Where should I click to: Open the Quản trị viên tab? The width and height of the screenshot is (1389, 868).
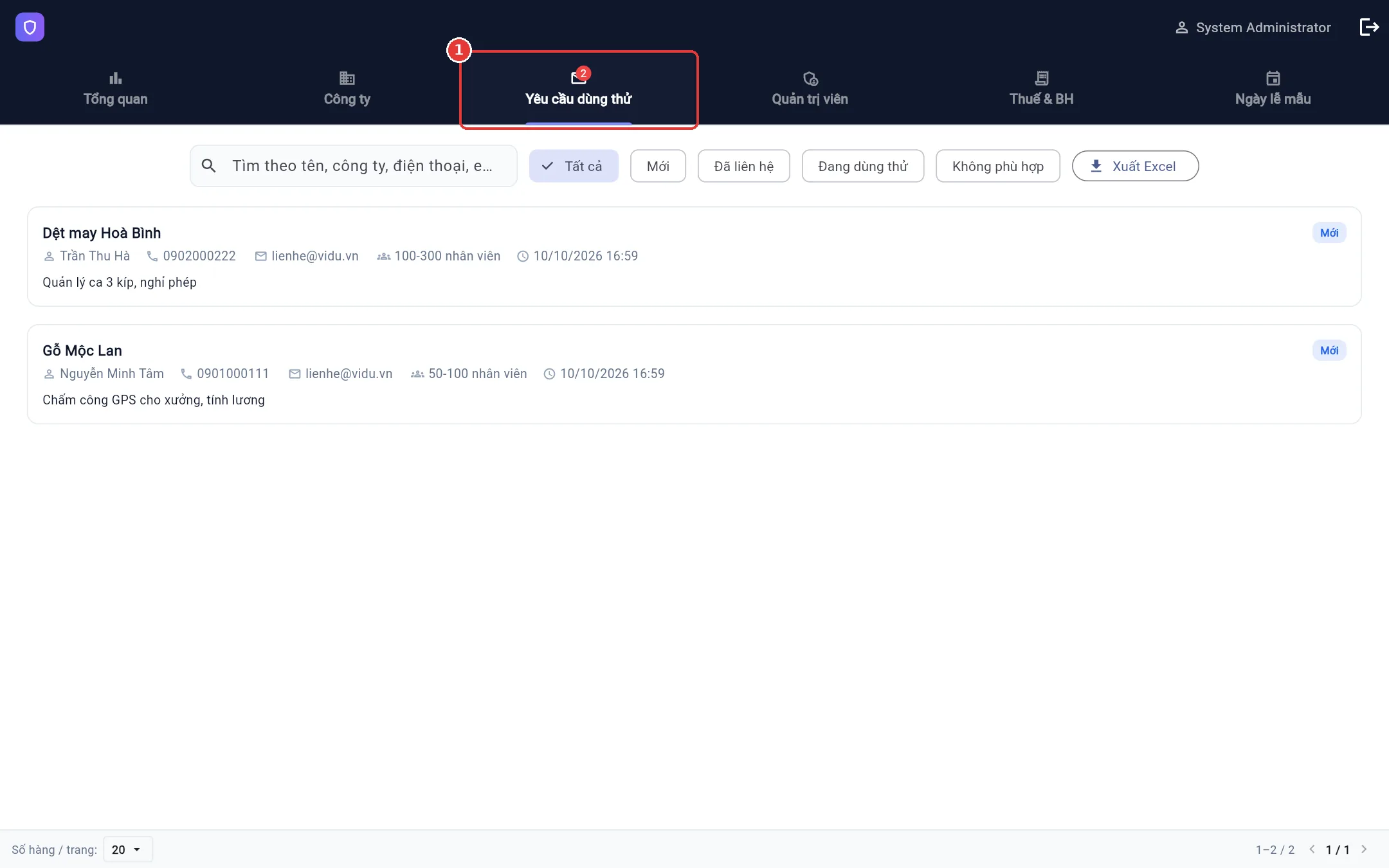tap(810, 89)
